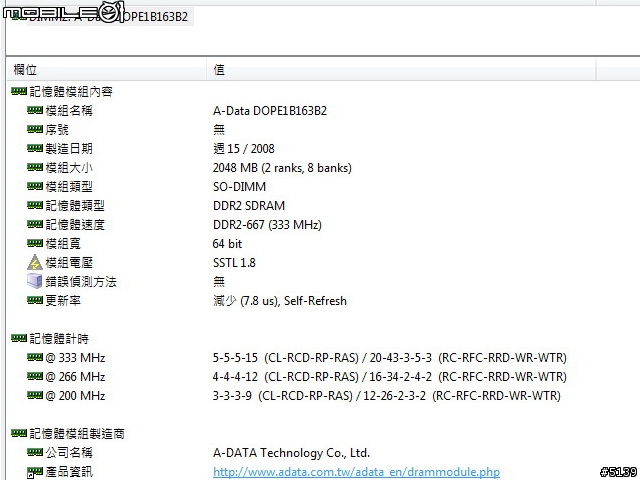The image size is (640, 480).
Task: Sort by the 欄位 column header
Action: [107, 69]
